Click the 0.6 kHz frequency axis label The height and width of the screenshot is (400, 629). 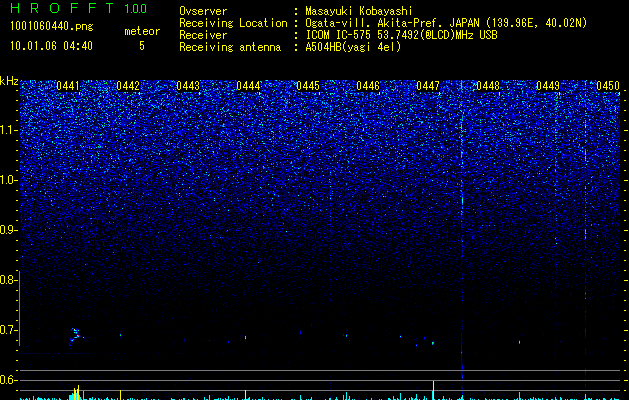[8, 380]
